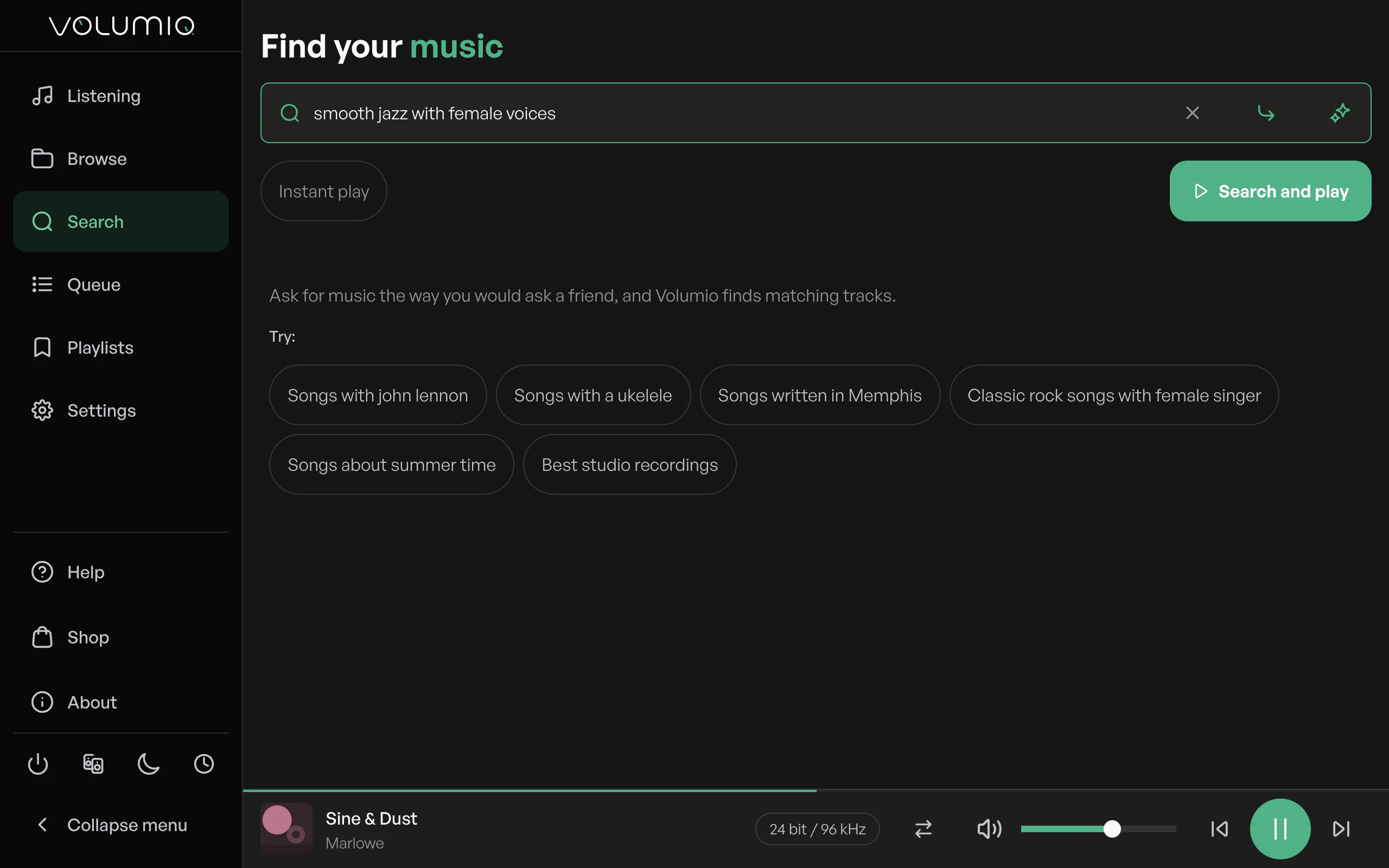Collapse the sidebar menu
The height and width of the screenshot is (868, 1389).
tap(120, 825)
